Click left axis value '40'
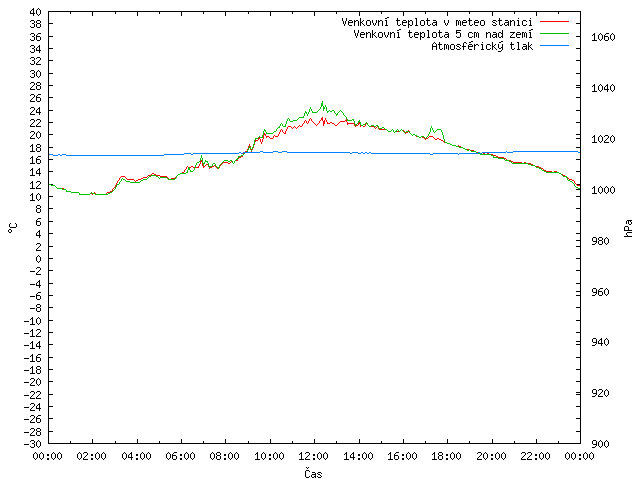This screenshot has width=640, height=480. click(36, 12)
